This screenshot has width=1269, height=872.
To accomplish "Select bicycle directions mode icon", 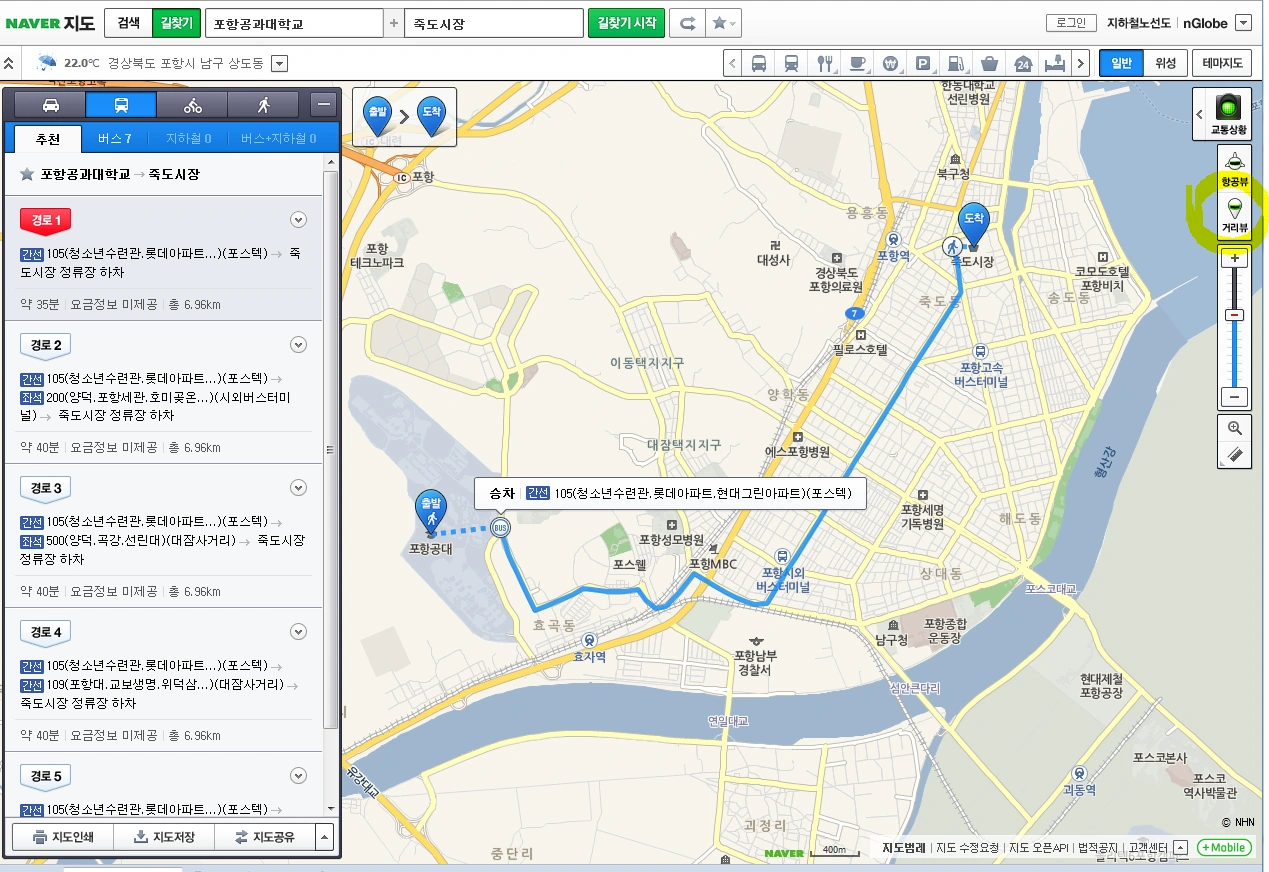I will click(192, 105).
